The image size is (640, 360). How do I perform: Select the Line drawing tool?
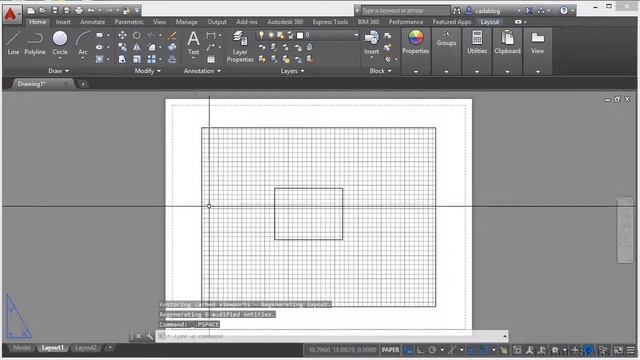pos(13,43)
